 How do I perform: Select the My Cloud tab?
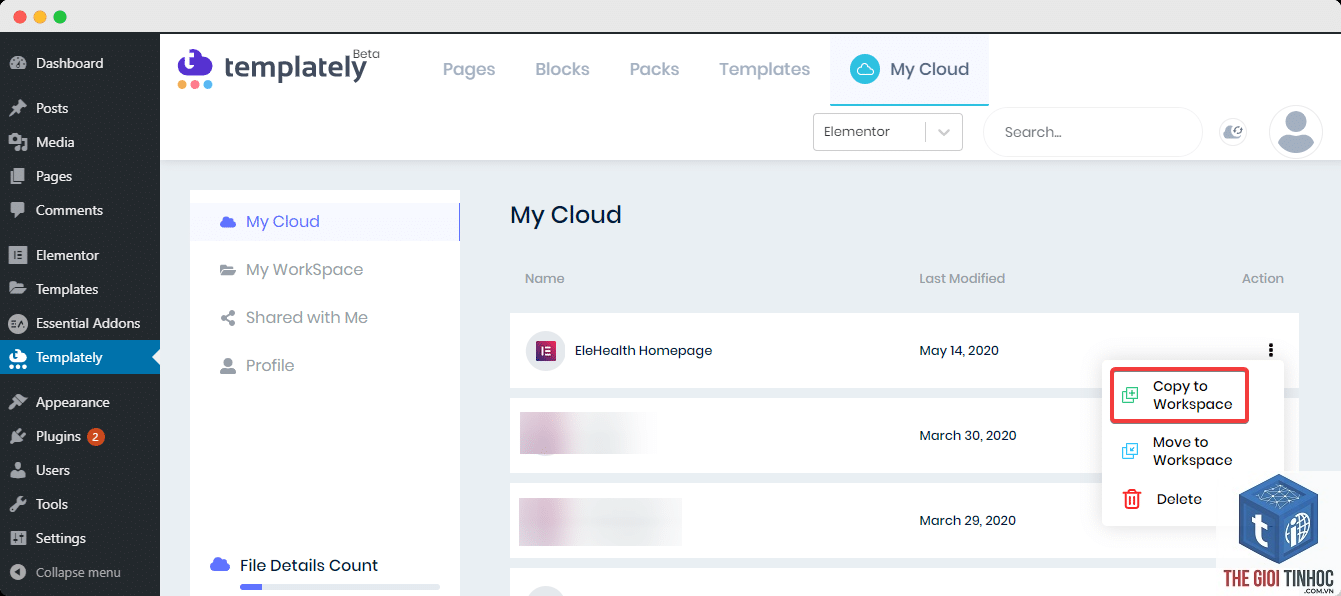tap(909, 69)
